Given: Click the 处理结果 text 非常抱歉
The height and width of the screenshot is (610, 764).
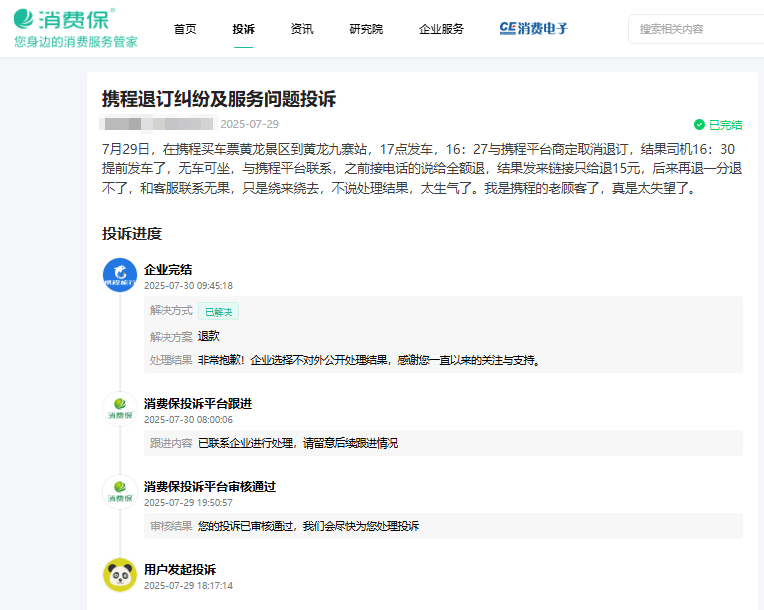Looking at the screenshot, I should point(369,360).
